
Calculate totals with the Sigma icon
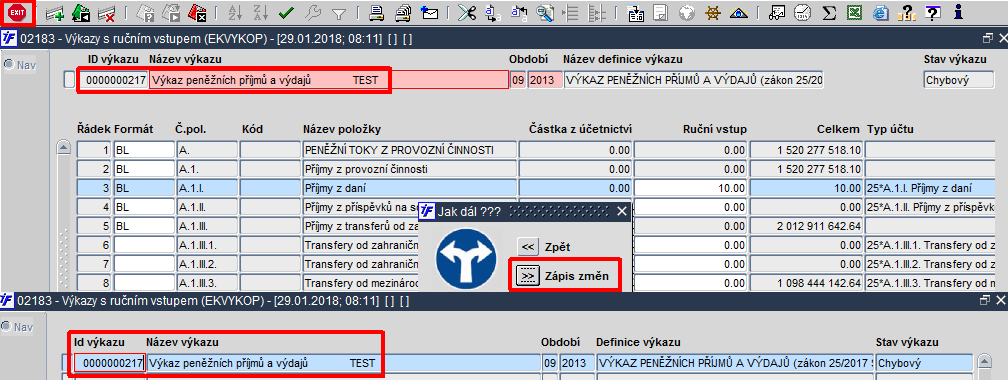(829, 12)
